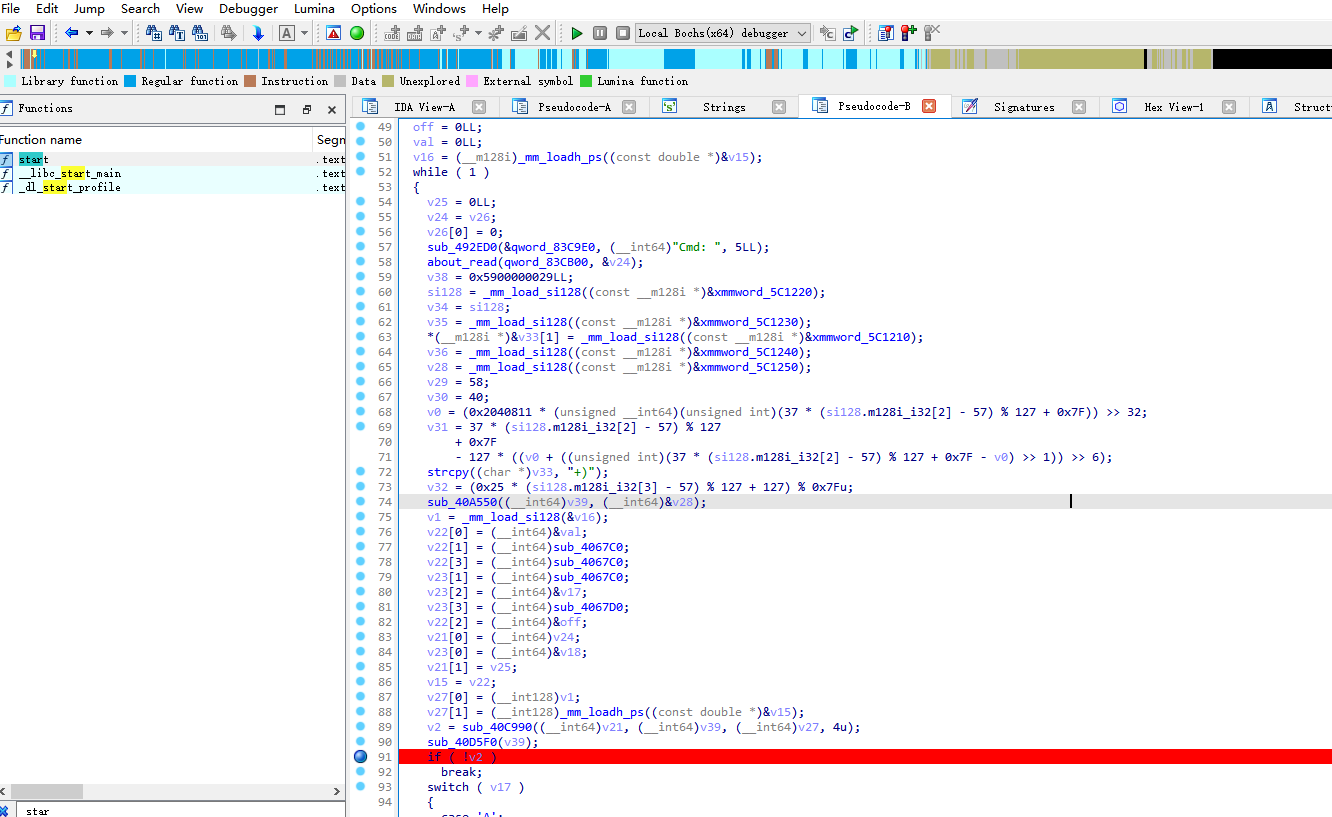Click the add breakpoint icon with green plus
The height and width of the screenshot is (817, 1332).
click(909, 33)
